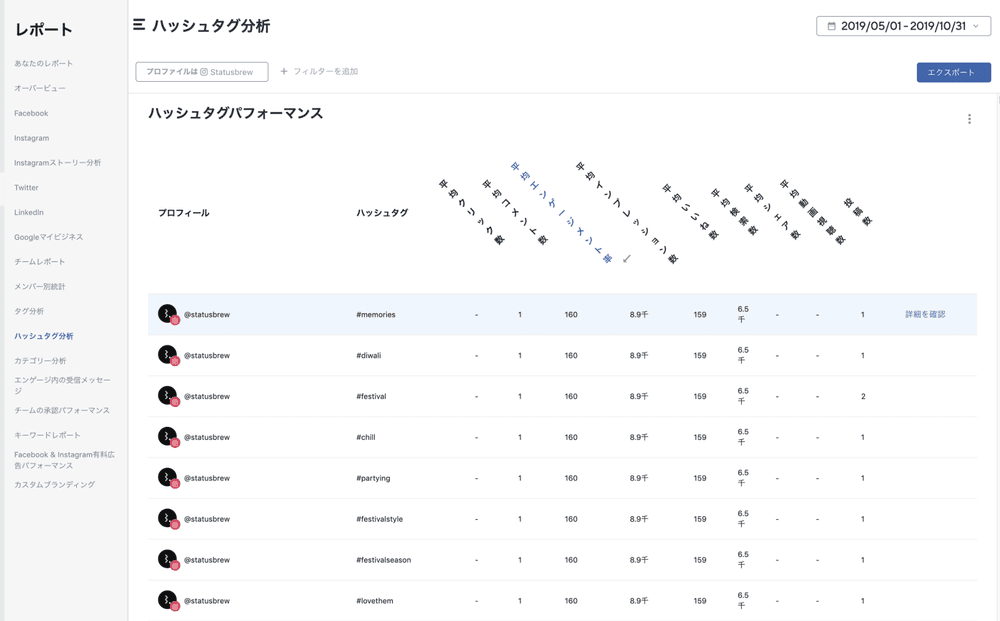Click フィルターを追加 to add a filter
Viewport: 1000px width, 621px height.
click(x=319, y=72)
